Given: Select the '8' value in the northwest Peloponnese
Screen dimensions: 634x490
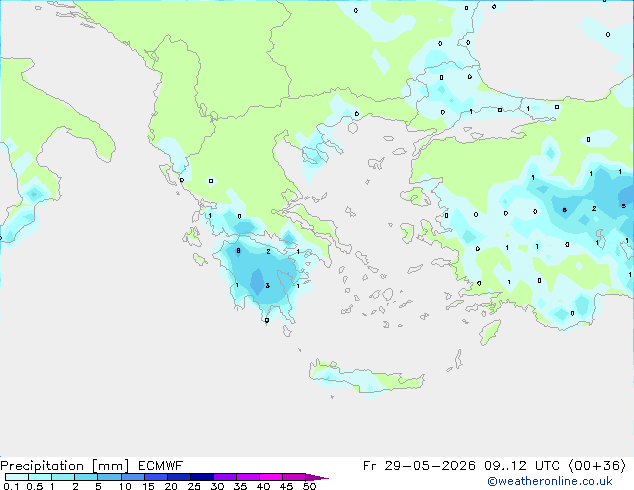Looking at the screenshot, I should pyautogui.click(x=238, y=251).
